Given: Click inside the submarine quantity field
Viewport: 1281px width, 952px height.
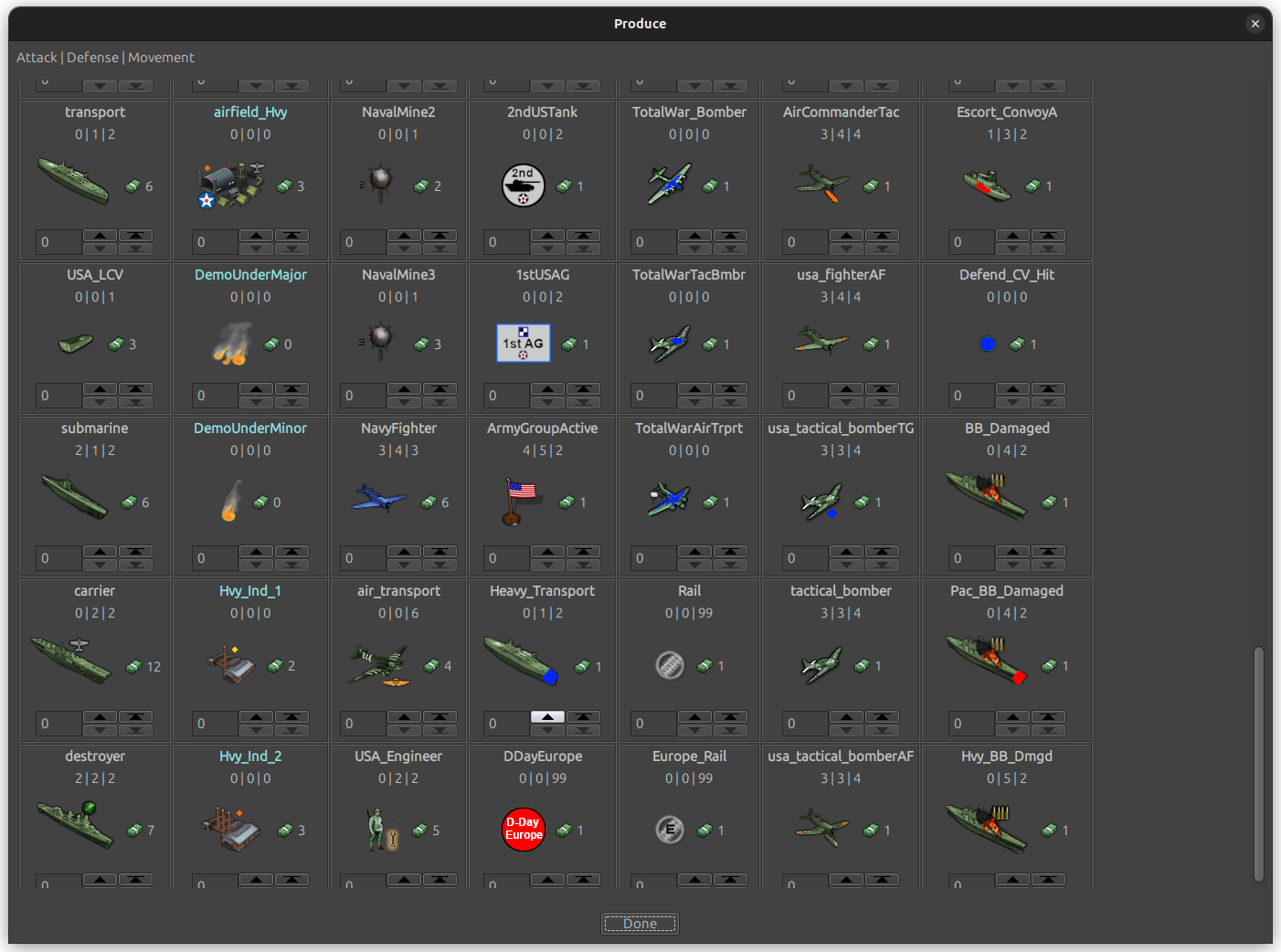Looking at the screenshot, I should coord(58,557).
